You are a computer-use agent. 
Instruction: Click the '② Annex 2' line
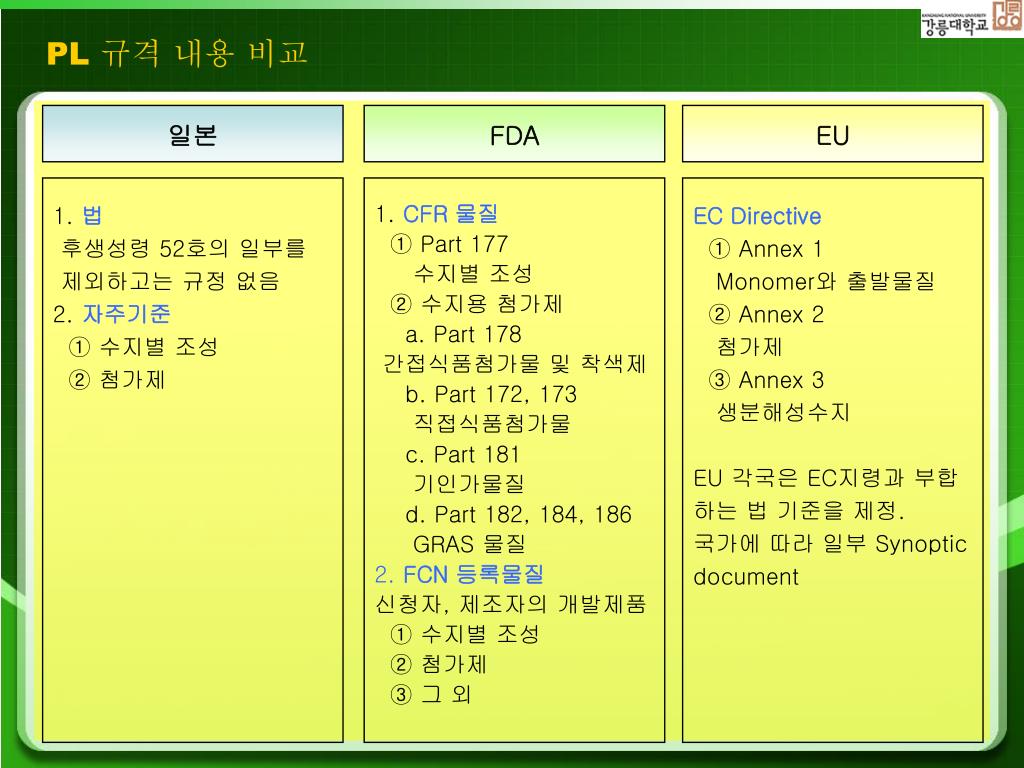tap(767, 314)
